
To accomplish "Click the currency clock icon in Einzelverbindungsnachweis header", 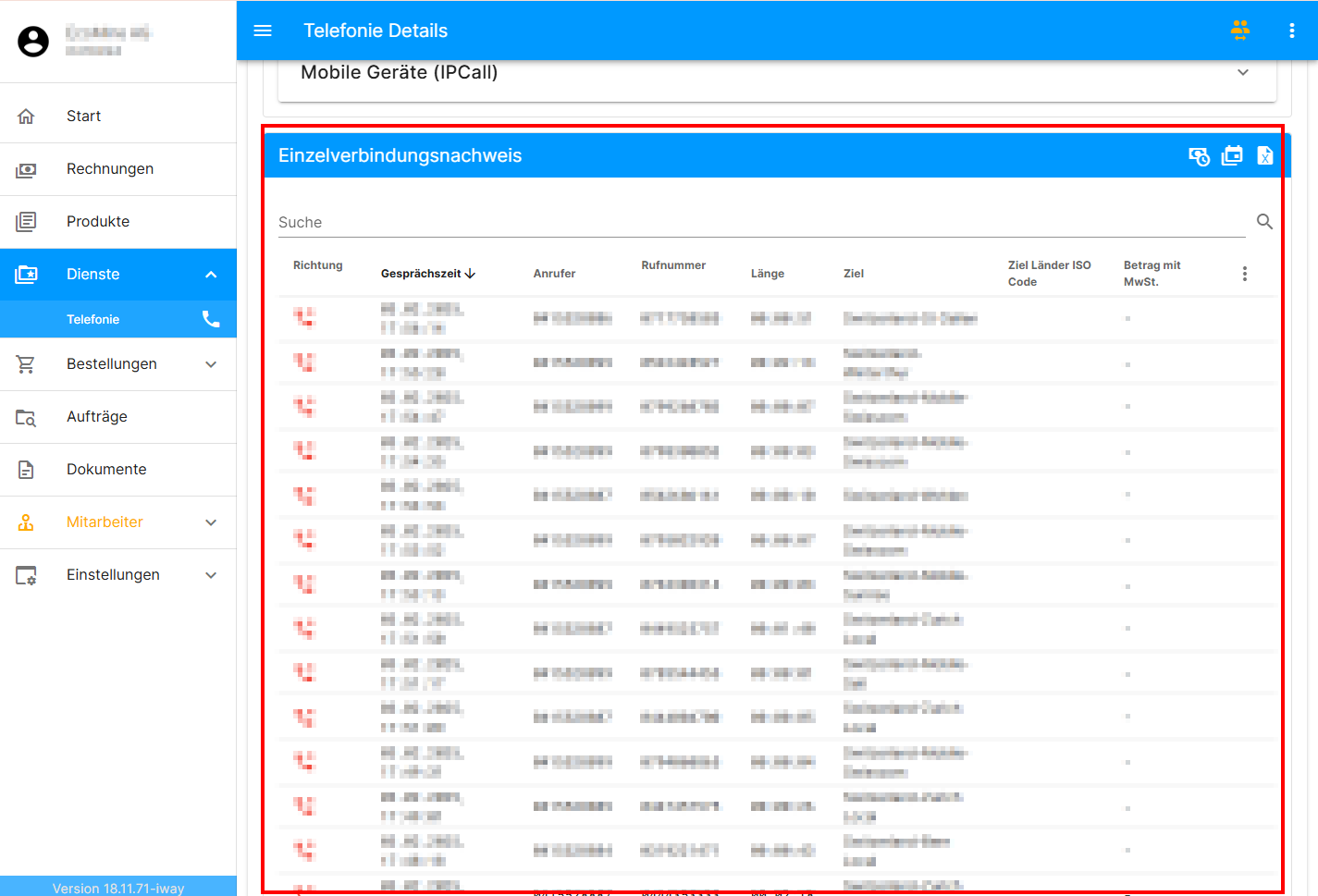I will (1199, 156).
